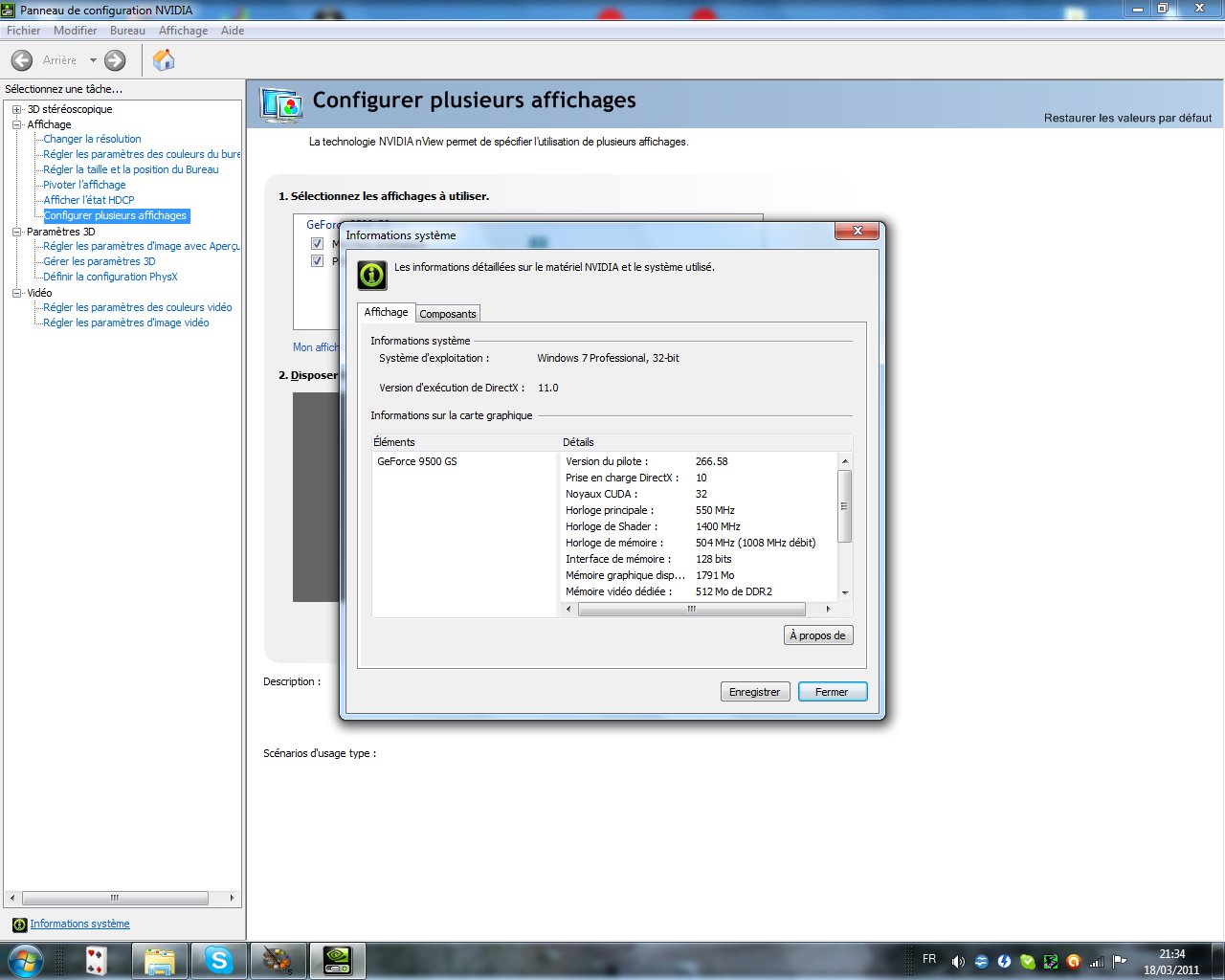
Task: Open Définir la configuration PhysX
Action: click(x=110, y=277)
